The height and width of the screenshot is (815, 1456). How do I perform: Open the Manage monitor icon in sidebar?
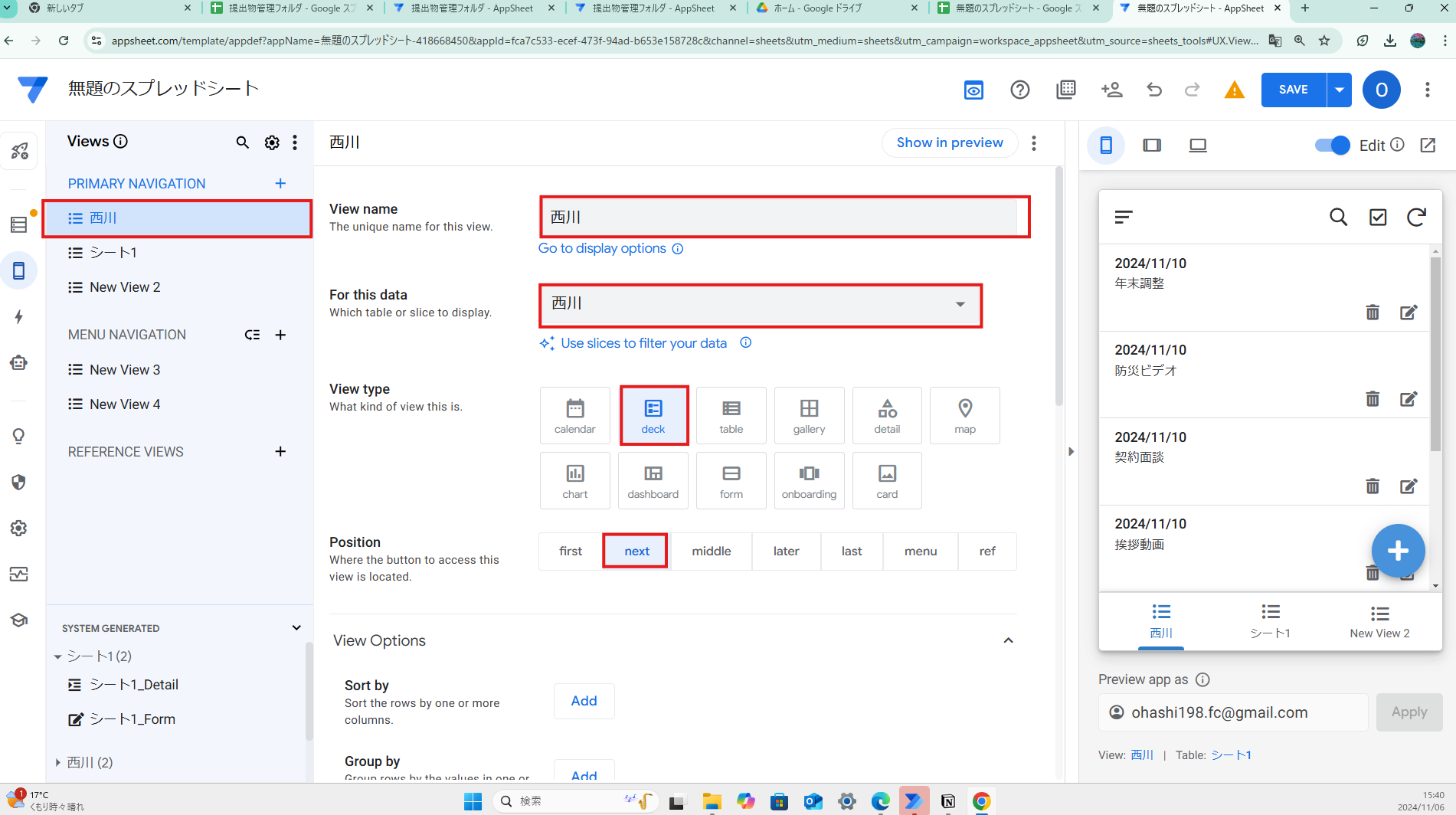click(x=19, y=574)
